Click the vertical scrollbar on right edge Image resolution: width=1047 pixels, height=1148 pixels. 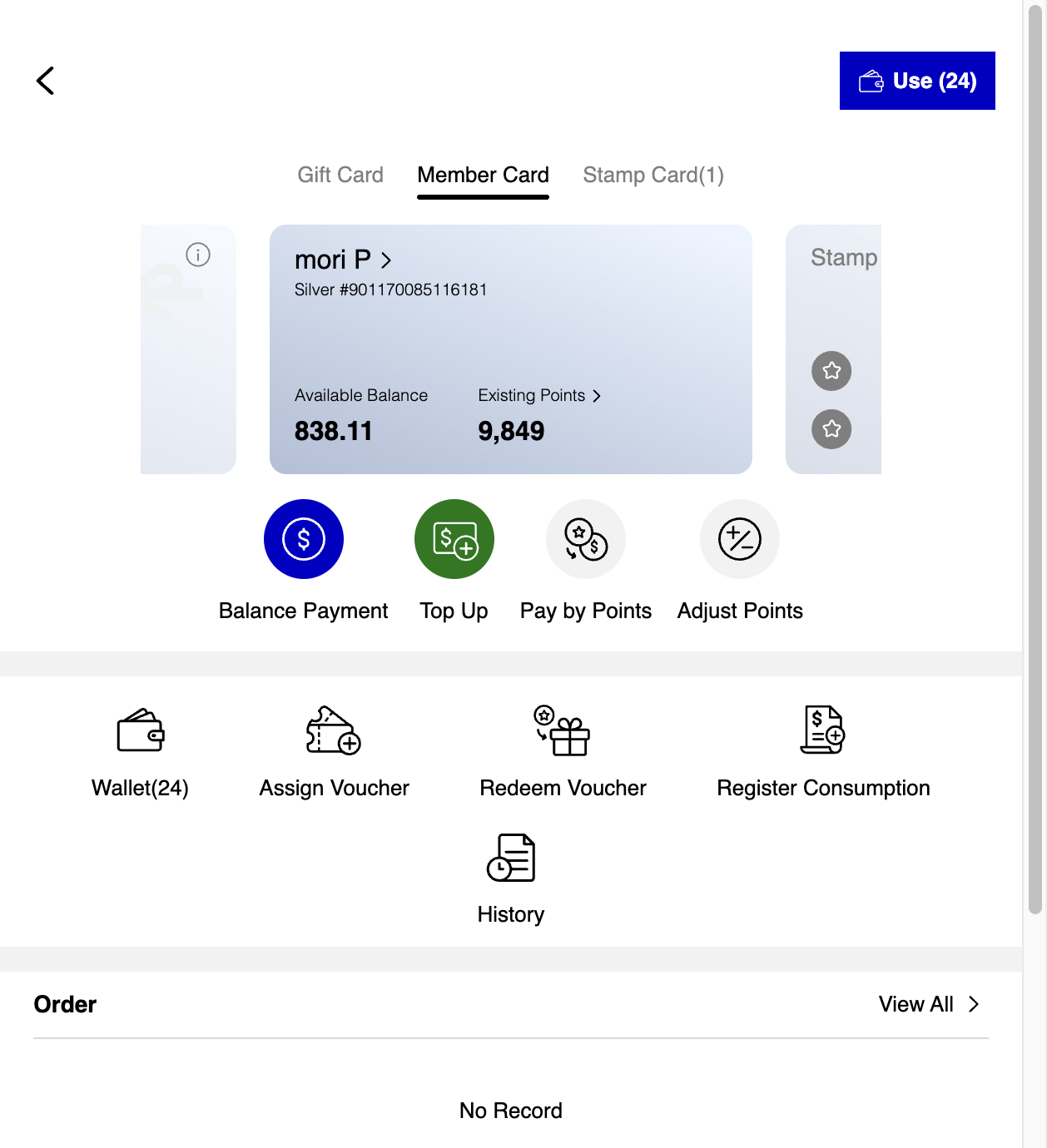[1035, 458]
